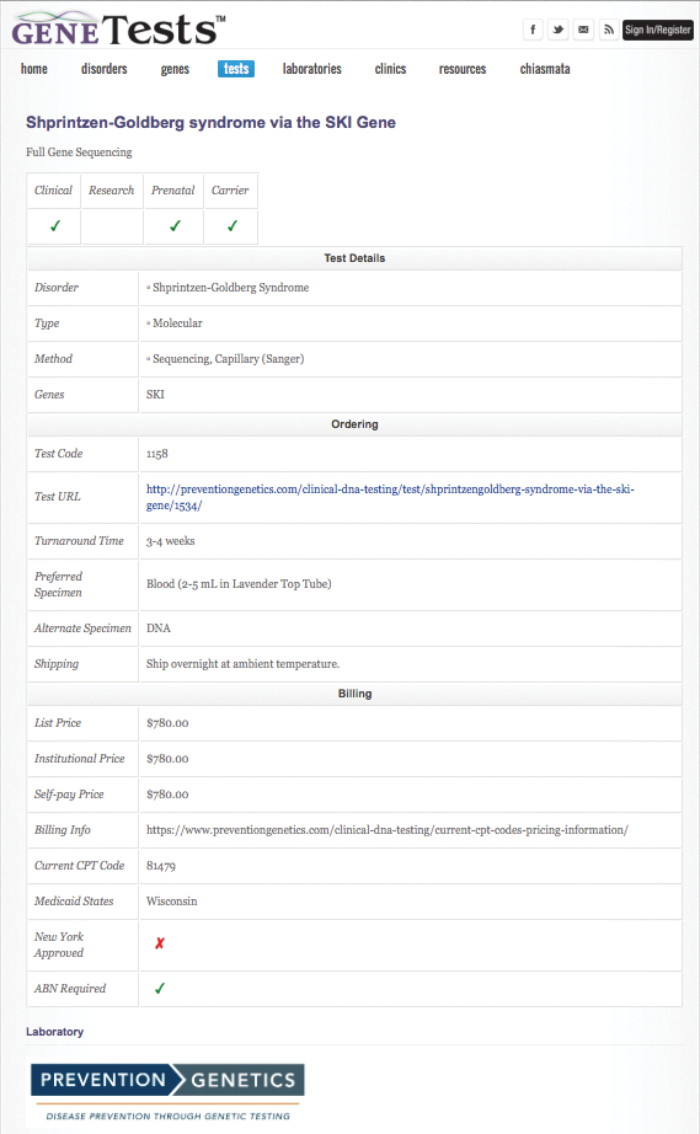Go to the home menu item
Screen dimensions: 700x1134
pyautogui.click(x=34, y=69)
